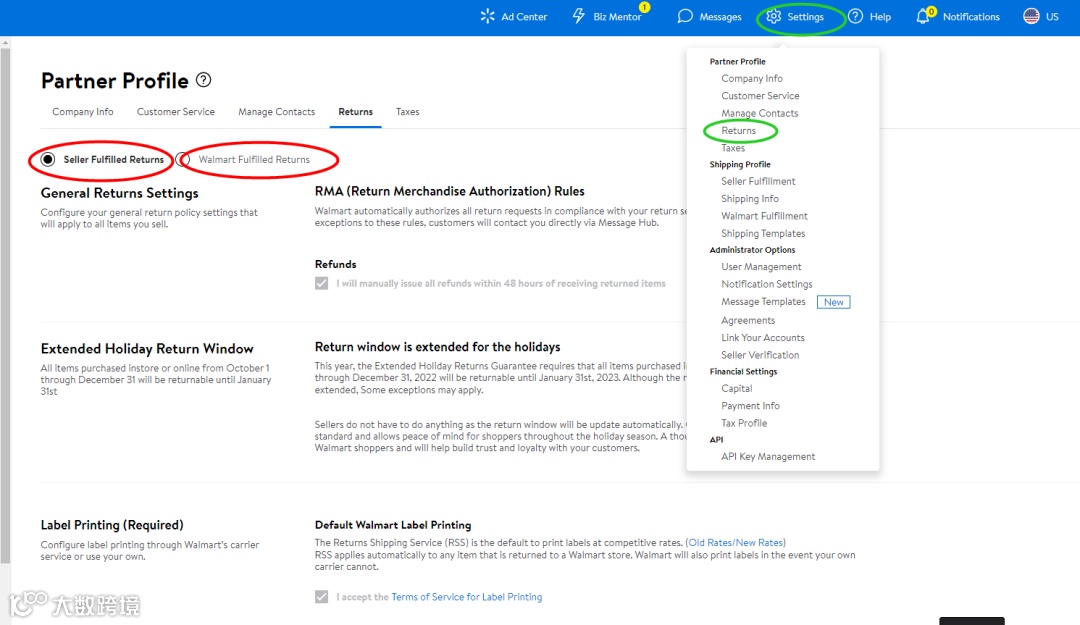Screen dimensions: 1080x625
Task: Open Old Rates/New Rates link
Action: (x=736, y=542)
